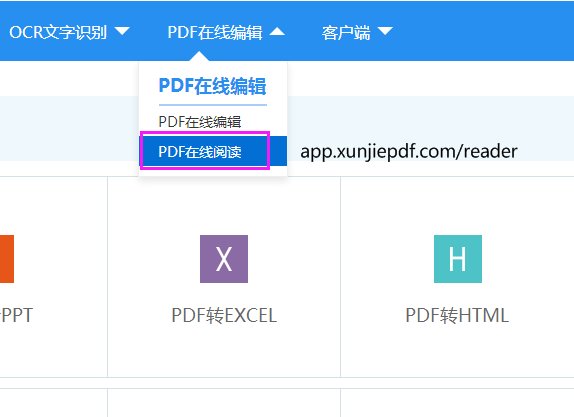The image size is (574, 417).
Task: Click the bold PDF在线编辑 dropdown heading
Action: click(x=212, y=86)
